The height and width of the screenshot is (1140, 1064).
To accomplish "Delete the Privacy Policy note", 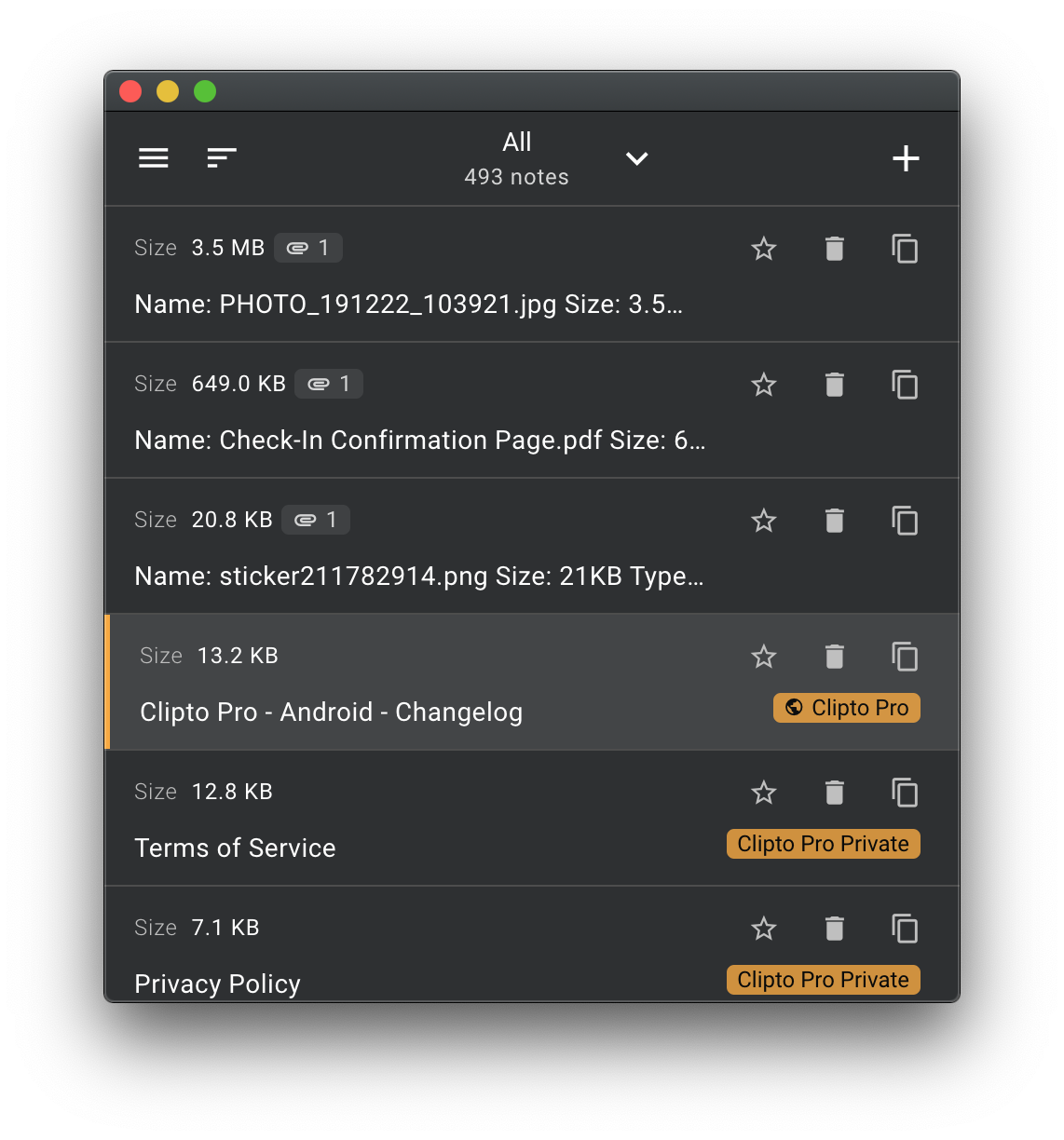I will coord(835,929).
